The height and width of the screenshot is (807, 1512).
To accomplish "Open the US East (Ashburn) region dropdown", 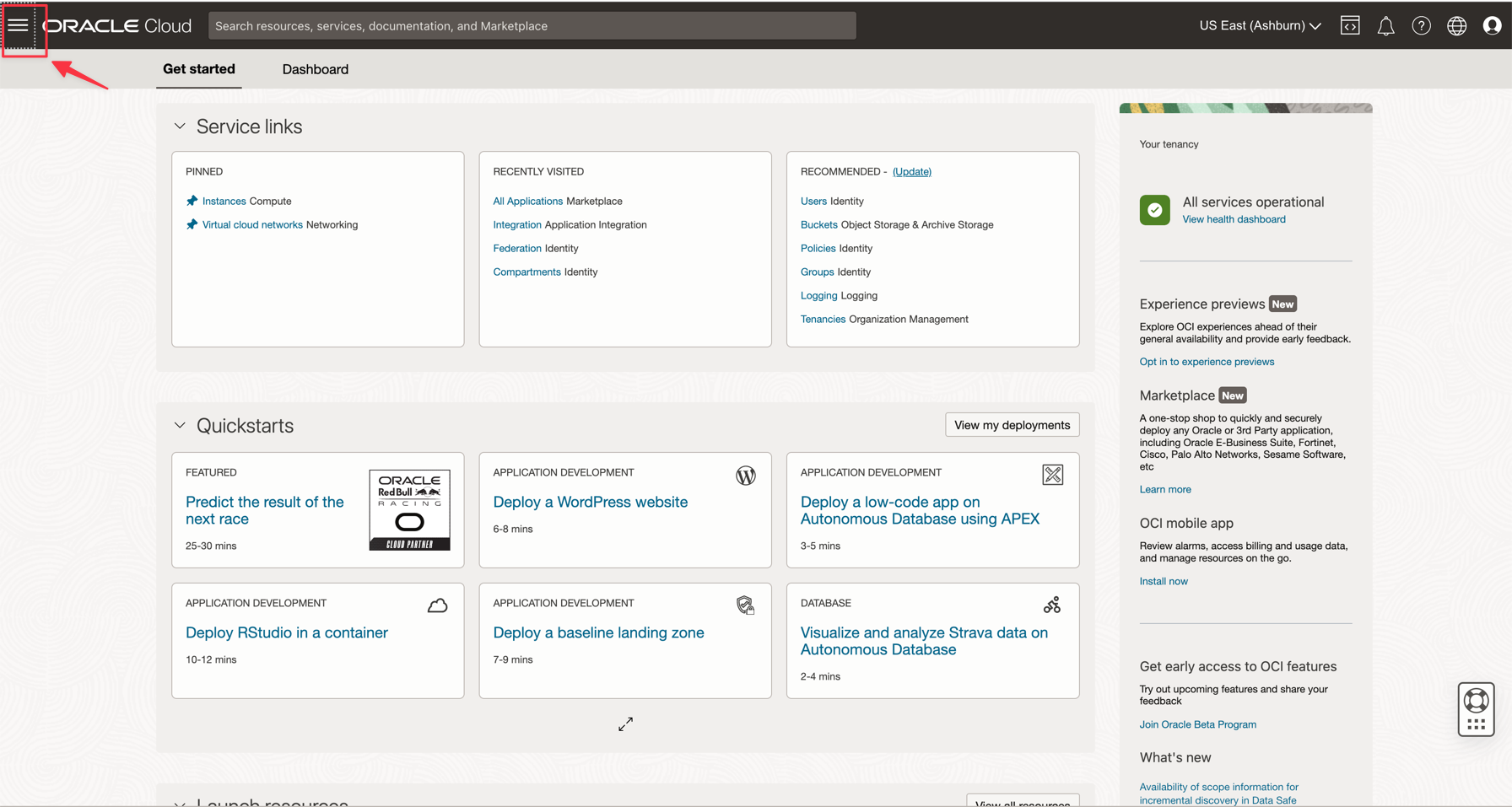I will [1260, 26].
